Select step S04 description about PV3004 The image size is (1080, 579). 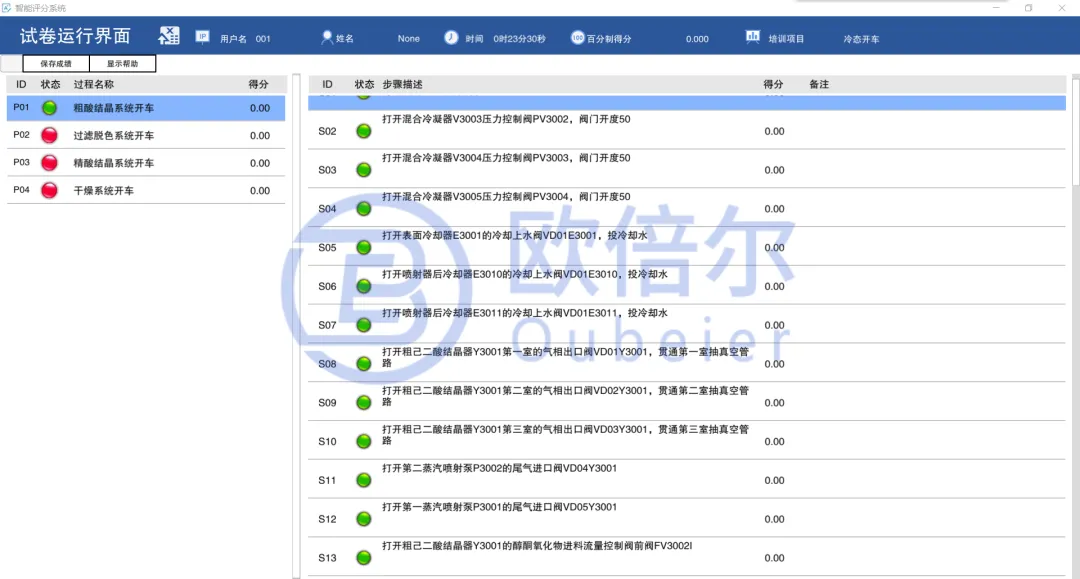tap(506, 197)
